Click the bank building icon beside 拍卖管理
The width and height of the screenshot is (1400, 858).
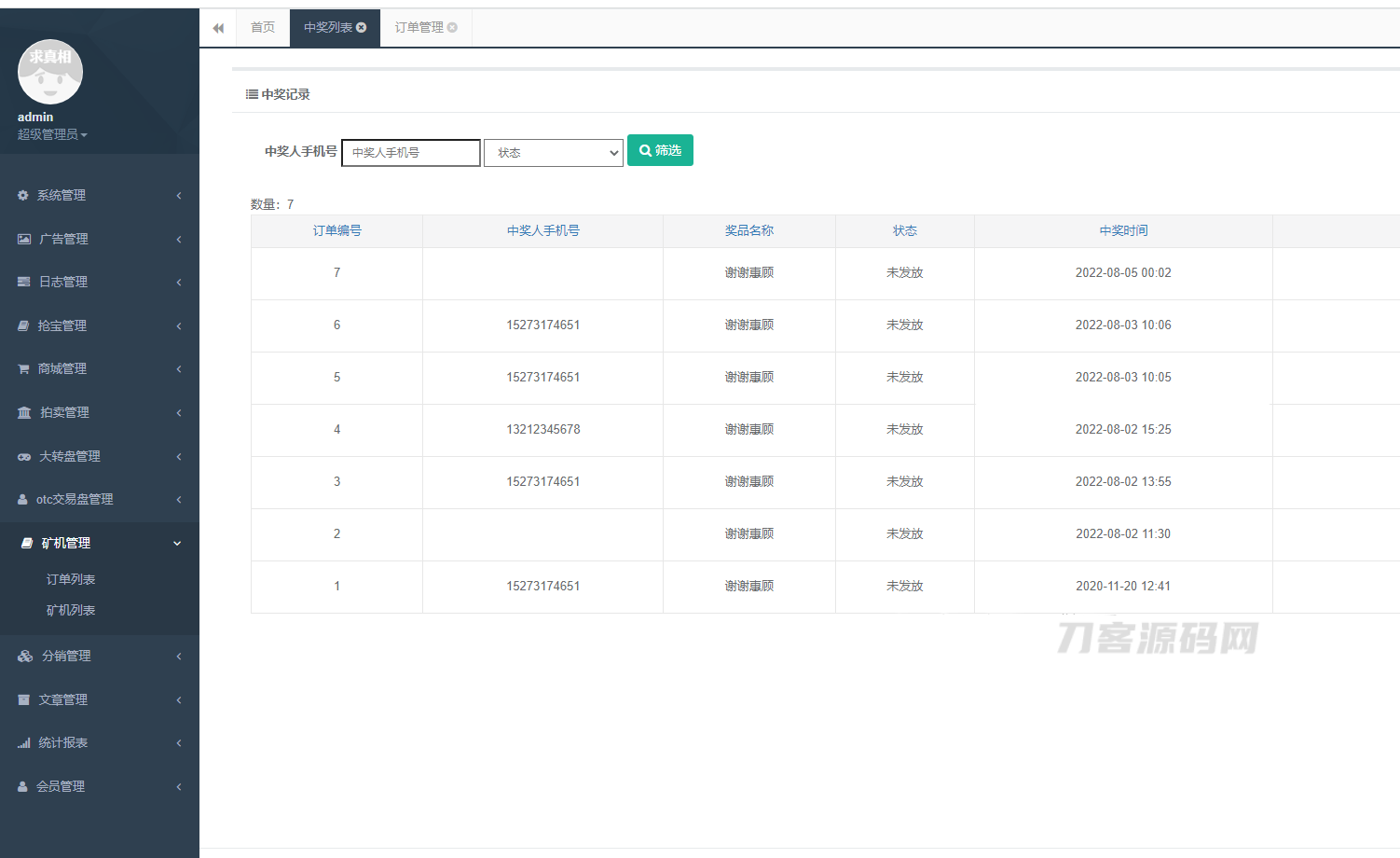(24, 413)
